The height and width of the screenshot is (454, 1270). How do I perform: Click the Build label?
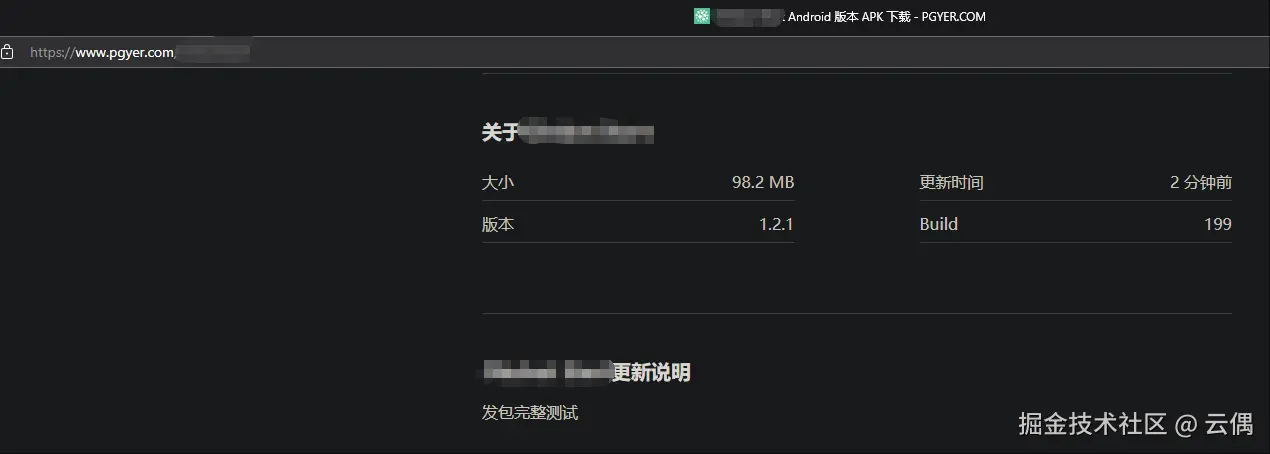(x=939, y=224)
